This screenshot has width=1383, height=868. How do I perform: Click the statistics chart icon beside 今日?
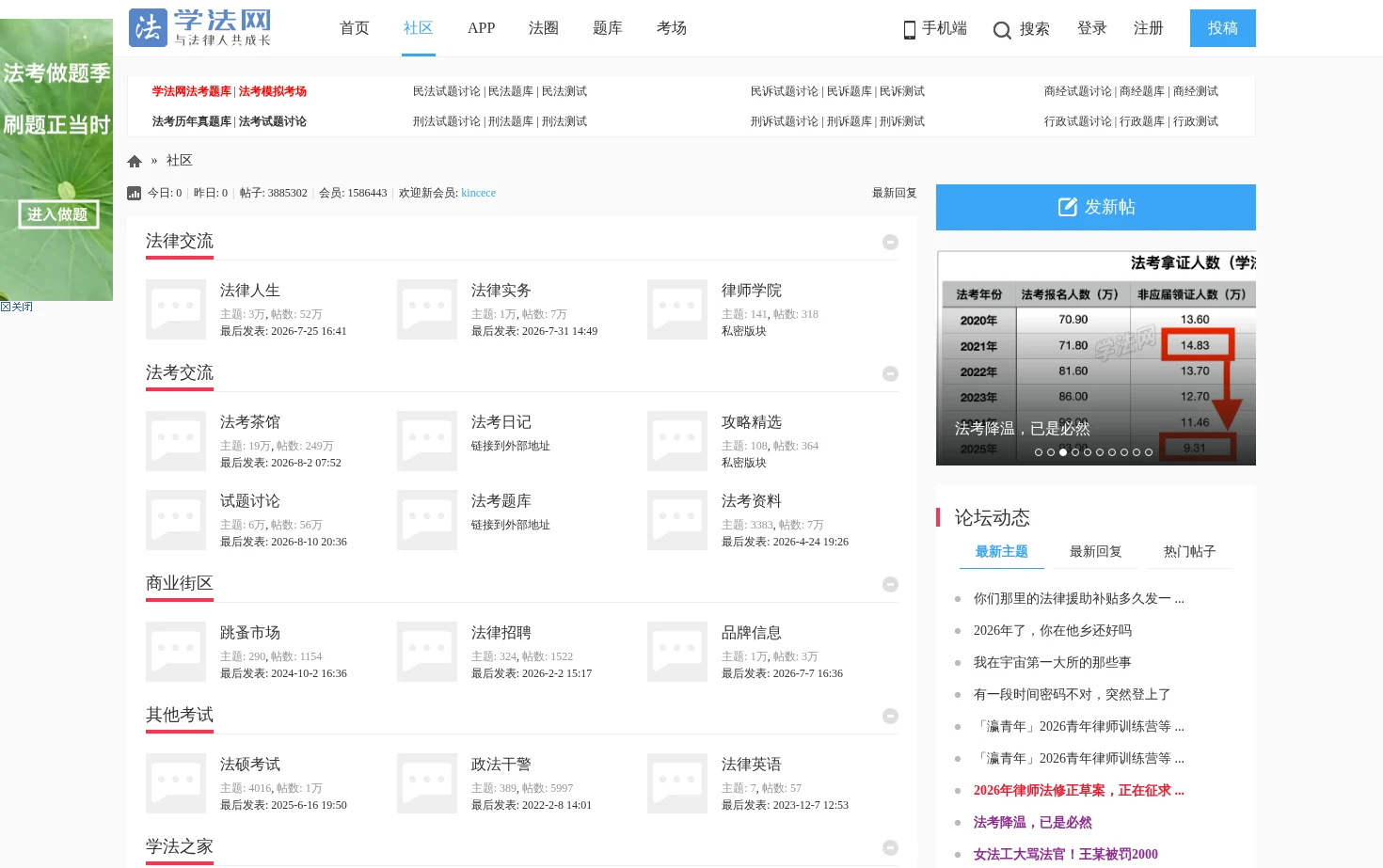[x=134, y=193]
